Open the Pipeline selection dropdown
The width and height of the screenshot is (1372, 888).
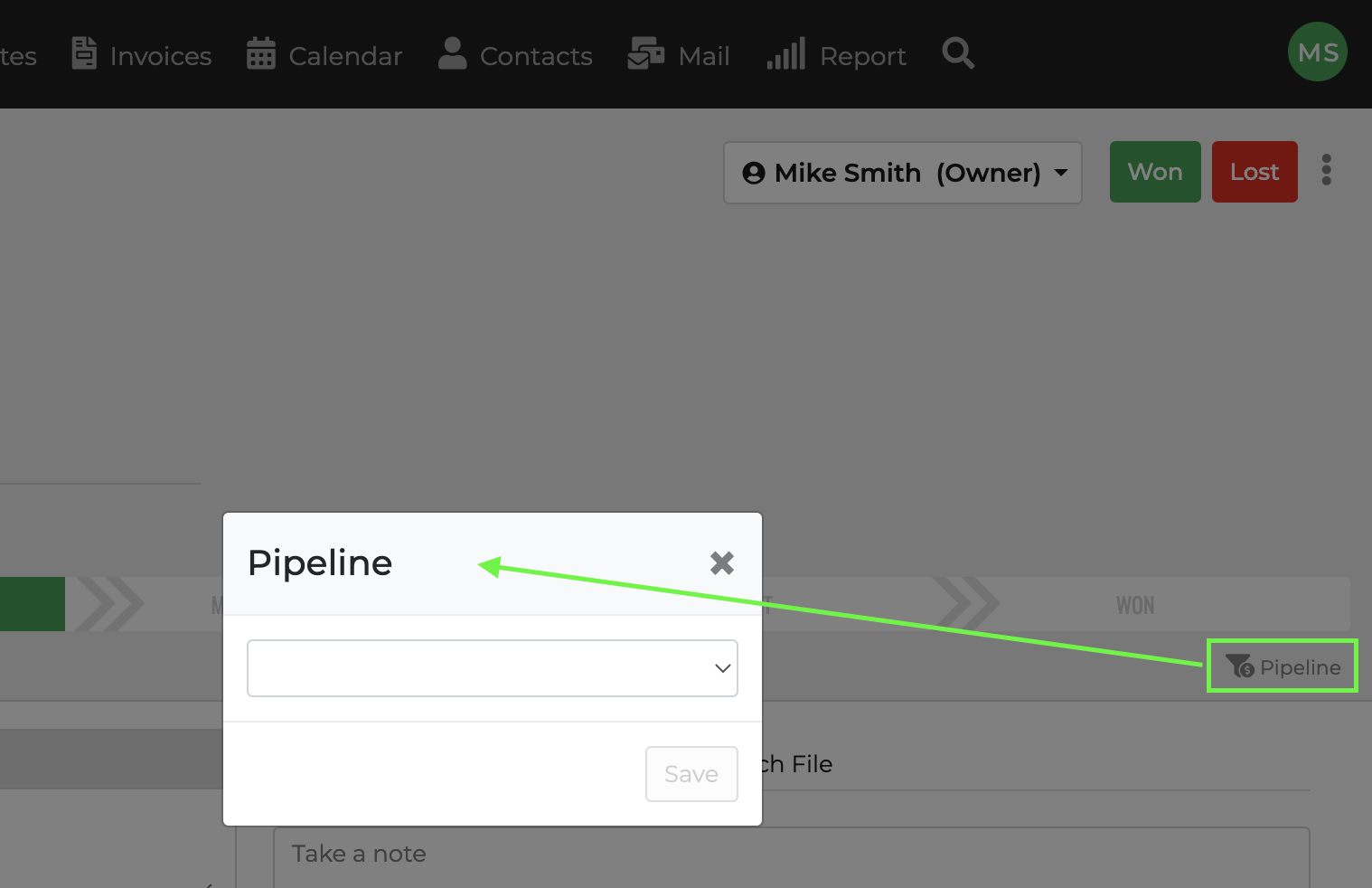(492, 668)
